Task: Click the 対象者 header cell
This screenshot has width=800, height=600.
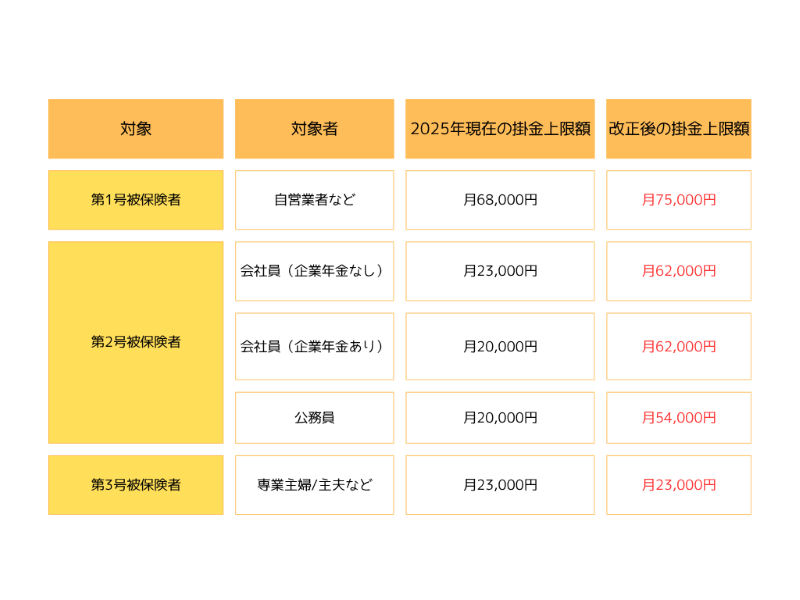Action: [x=314, y=129]
